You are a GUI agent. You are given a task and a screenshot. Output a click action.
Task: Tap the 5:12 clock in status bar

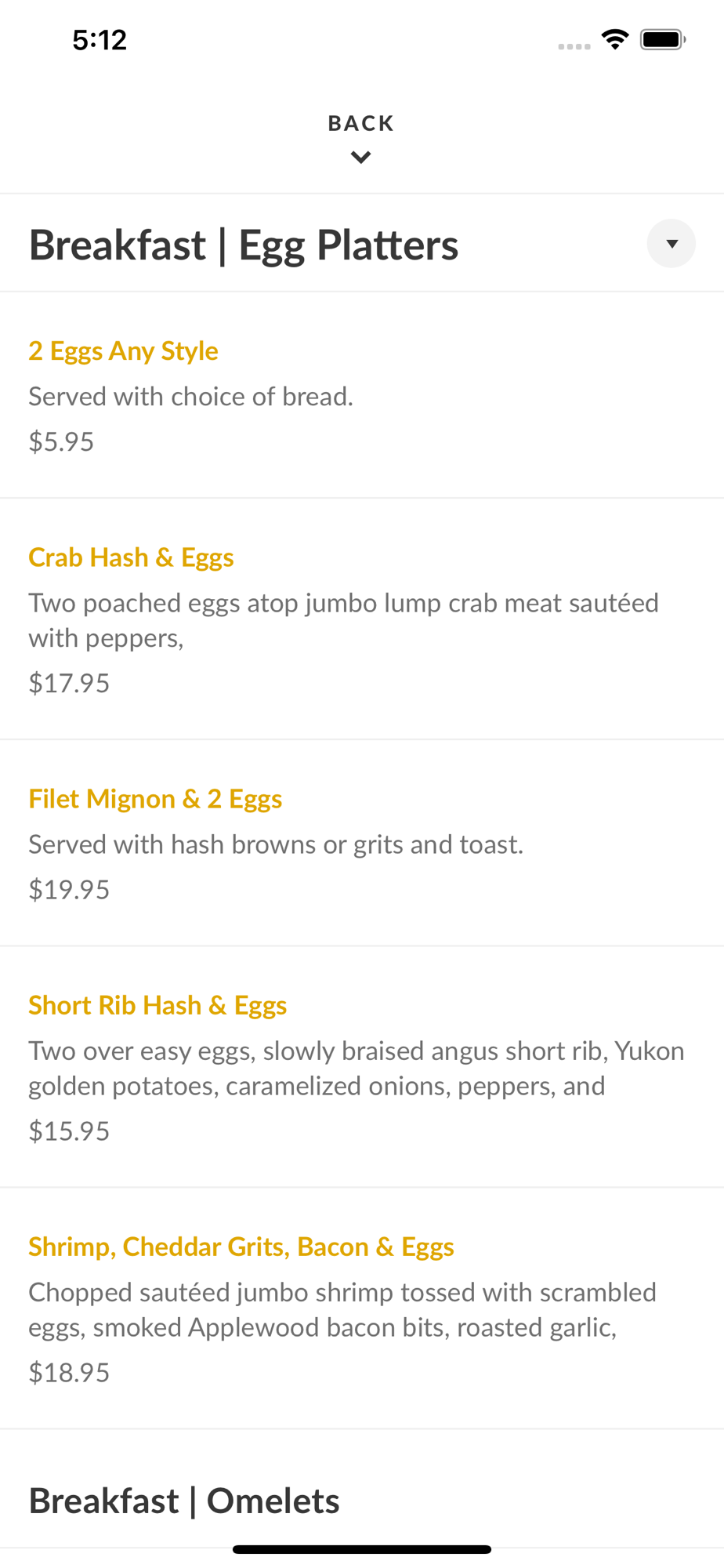(x=100, y=40)
